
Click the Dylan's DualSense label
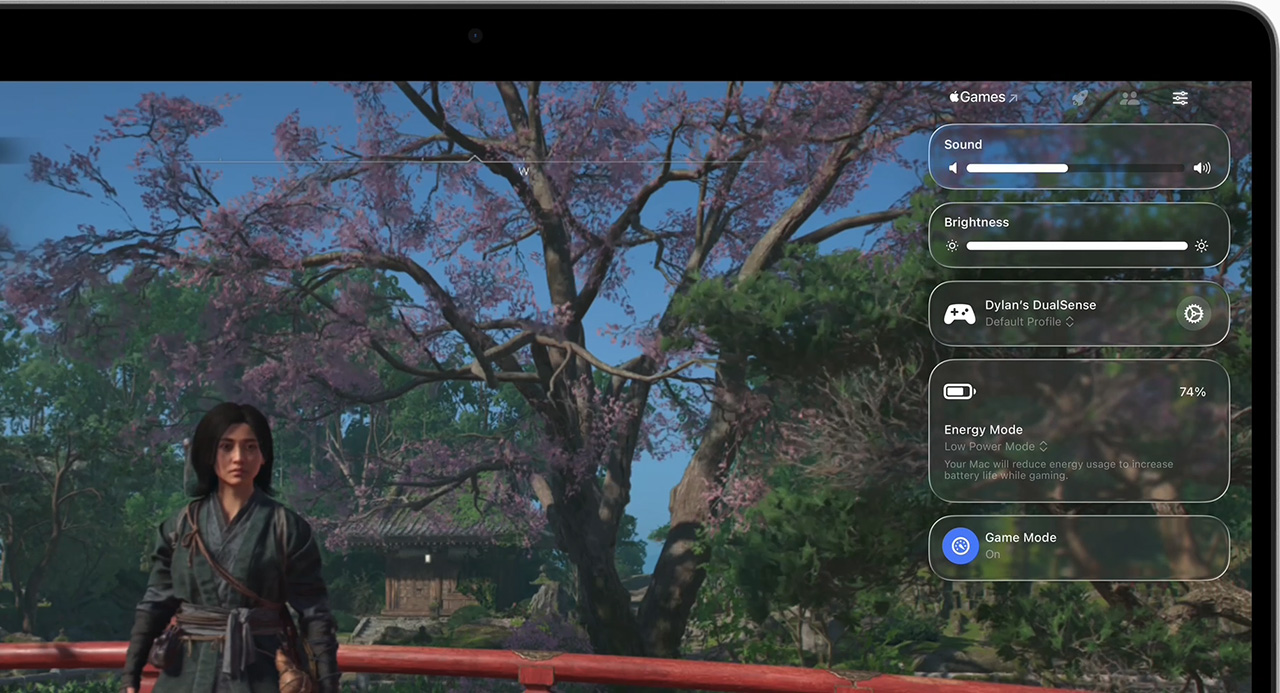pyautogui.click(x=1040, y=305)
